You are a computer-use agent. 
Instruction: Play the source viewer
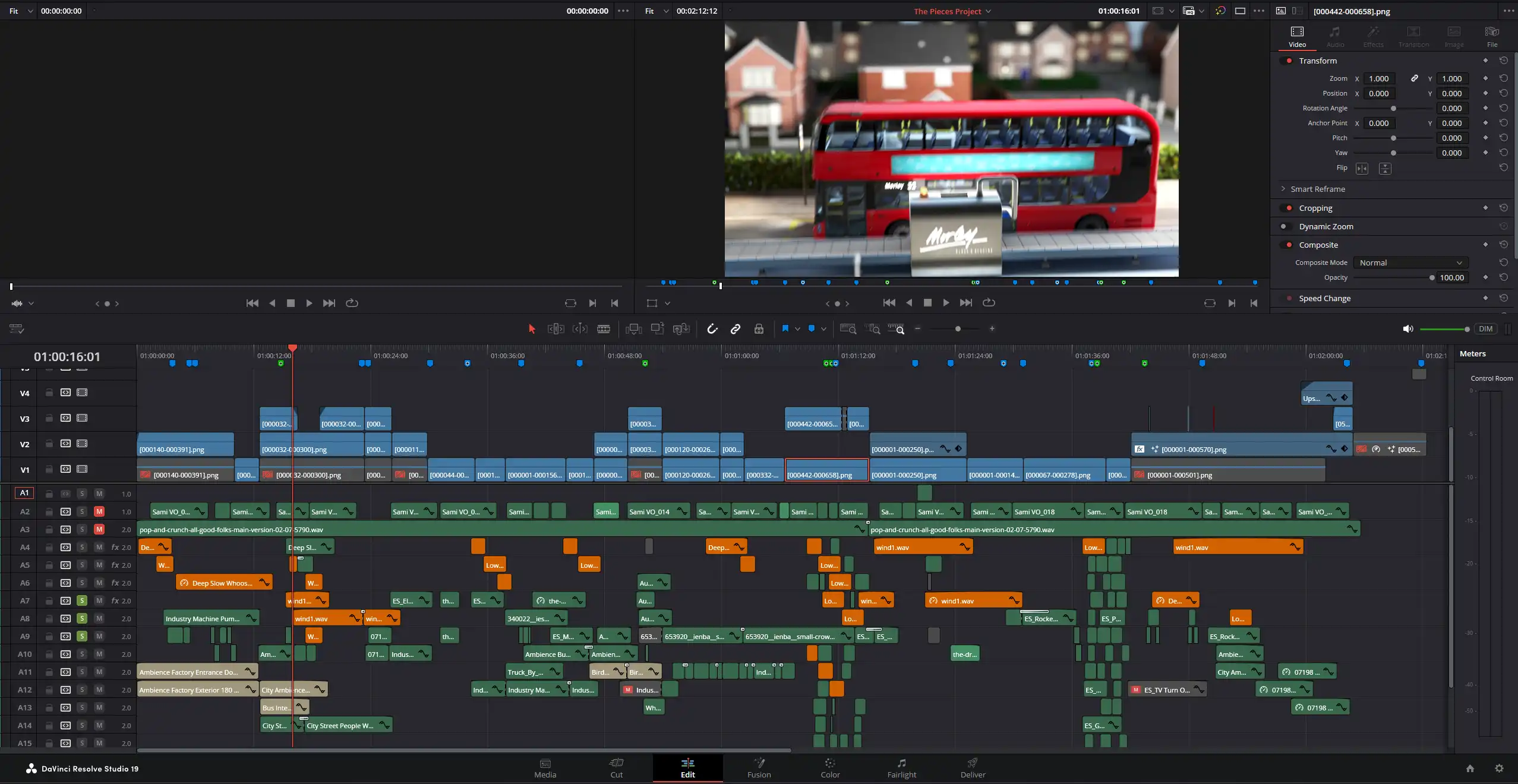pyautogui.click(x=310, y=304)
